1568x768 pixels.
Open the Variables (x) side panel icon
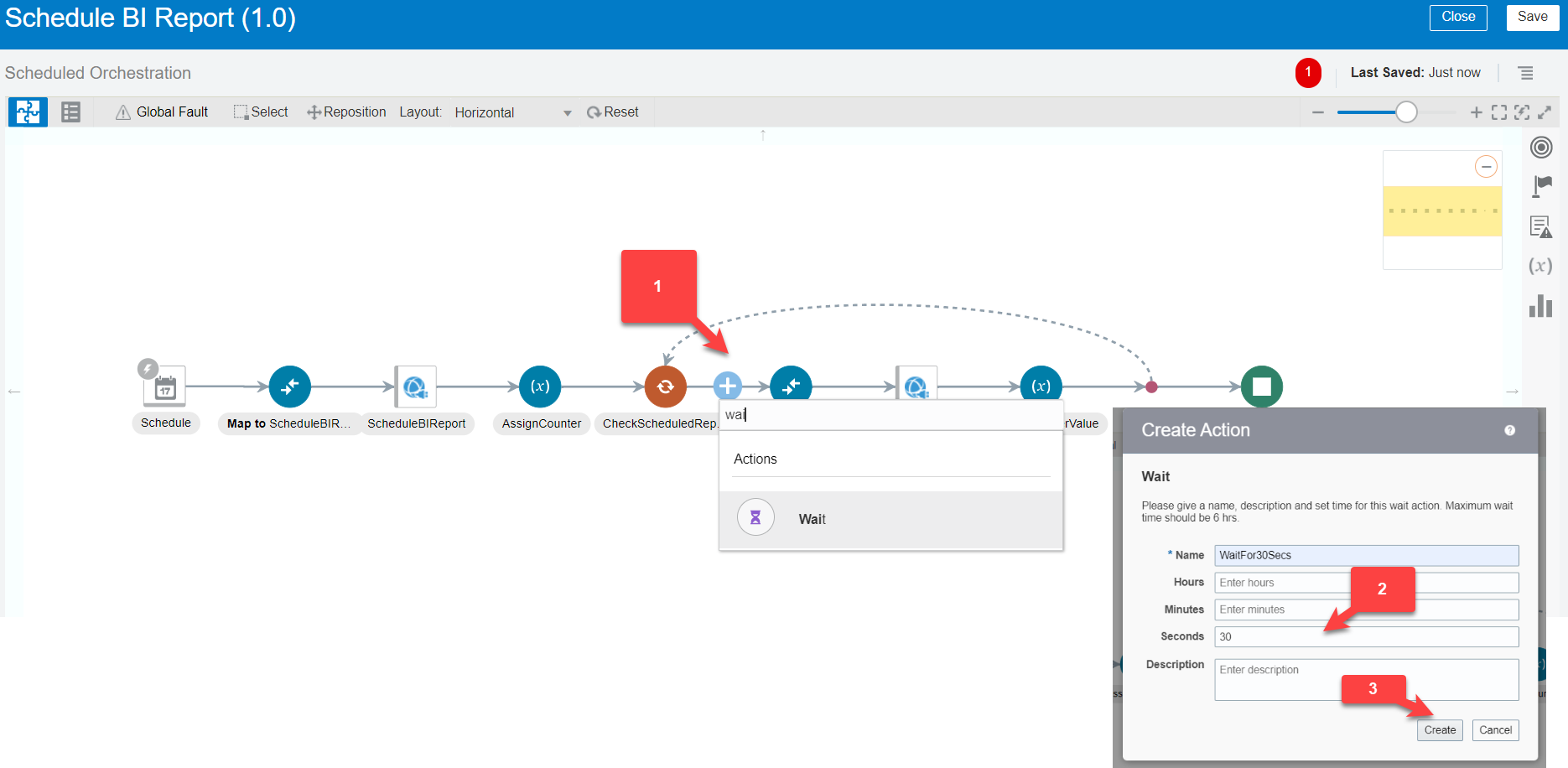click(x=1540, y=266)
